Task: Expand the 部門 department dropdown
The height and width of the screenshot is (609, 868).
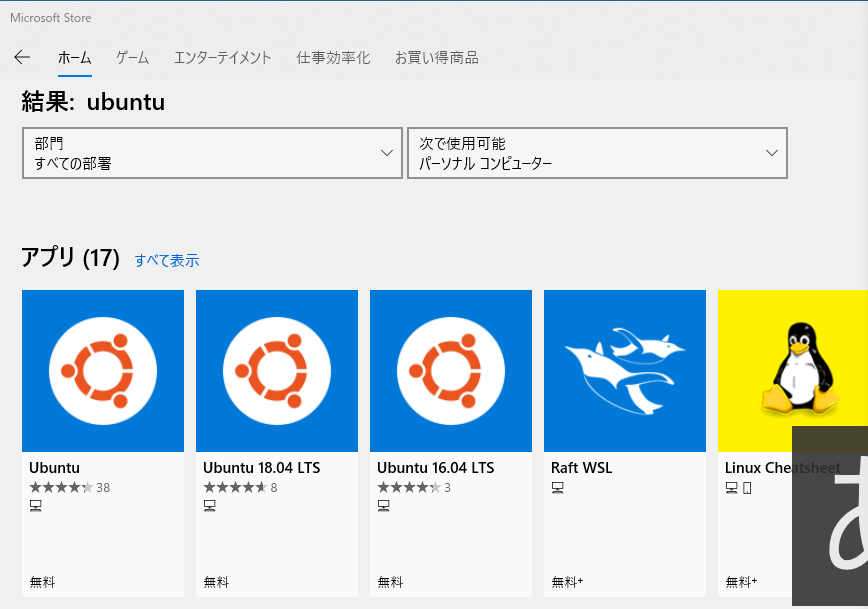Action: (x=212, y=153)
